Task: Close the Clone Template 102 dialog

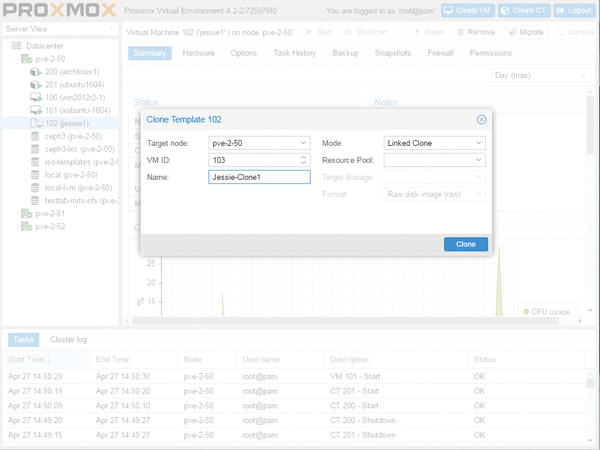Action: click(x=481, y=119)
